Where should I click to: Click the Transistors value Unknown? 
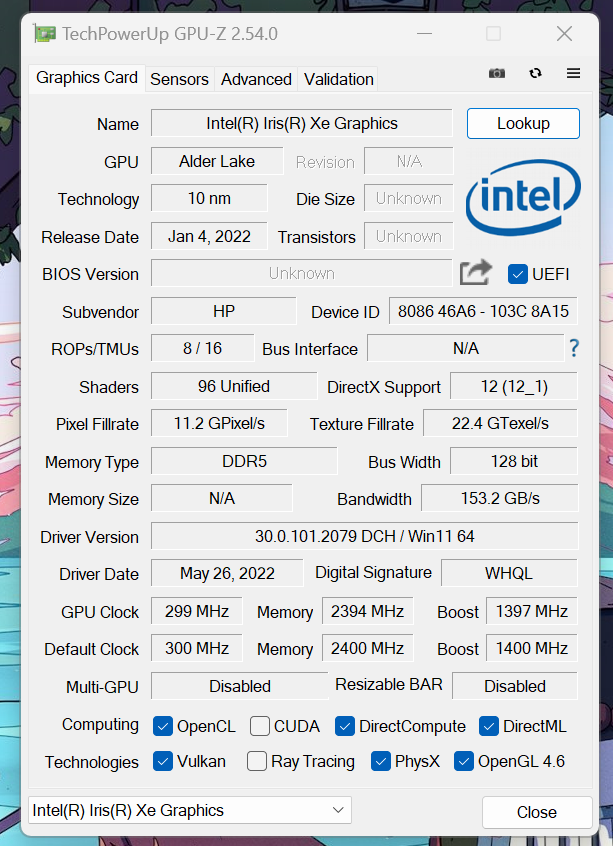pos(408,236)
